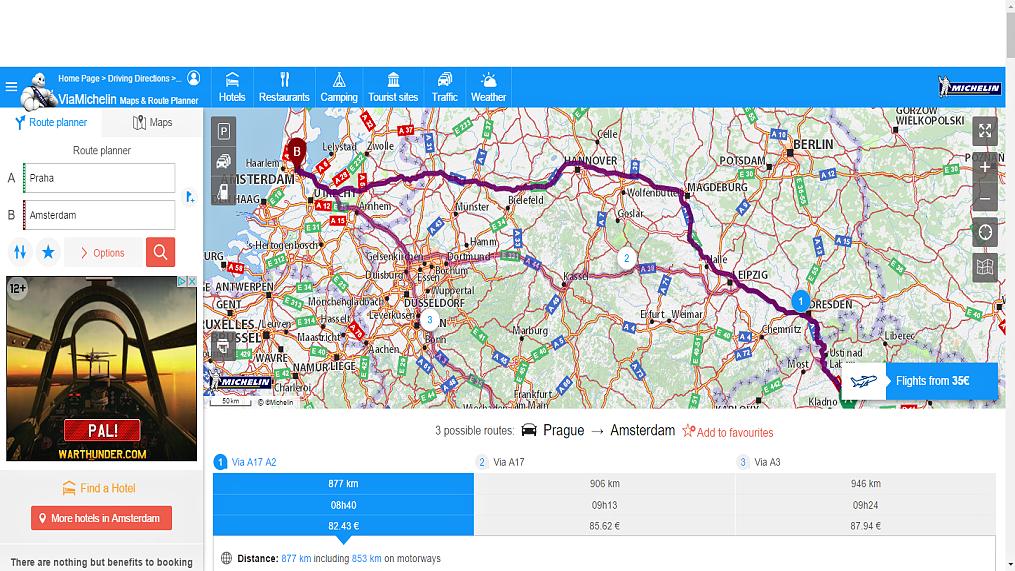Click the 906 km distance cell

pos(604,484)
